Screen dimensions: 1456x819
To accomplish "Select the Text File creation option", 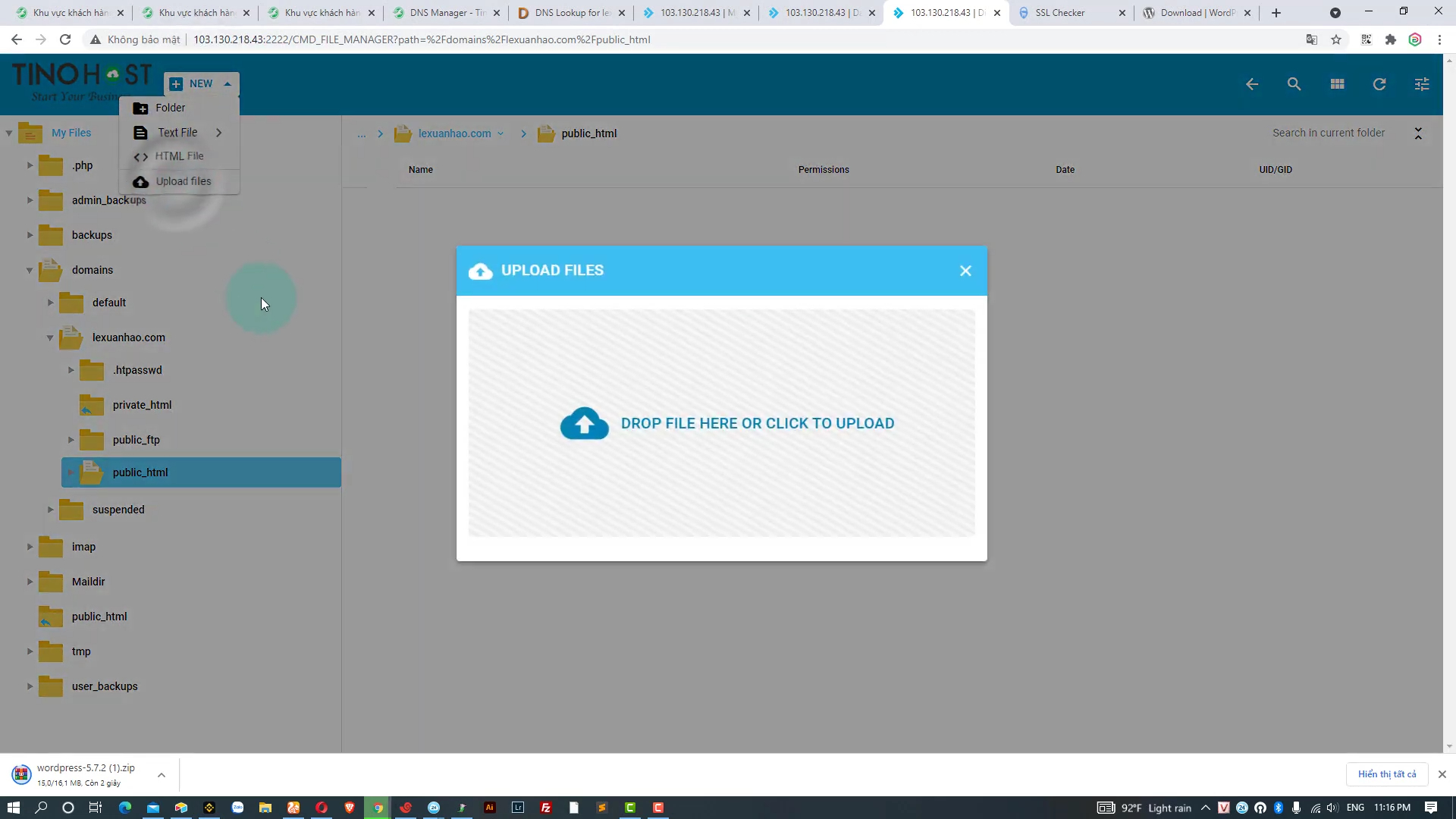I will pos(176,132).
